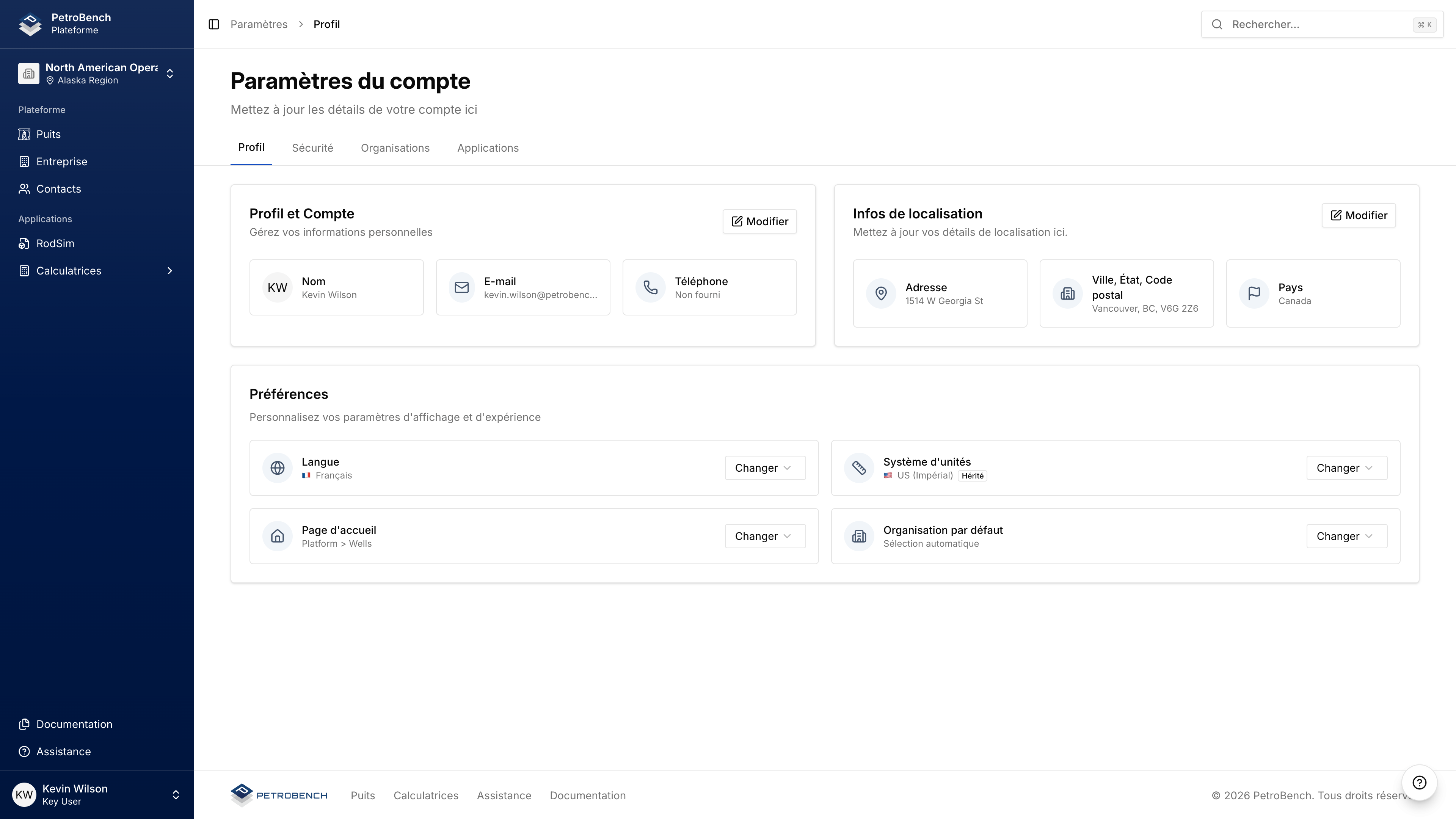Toggle the sidebar collapse icon
The width and height of the screenshot is (1456, 819).
213,24
